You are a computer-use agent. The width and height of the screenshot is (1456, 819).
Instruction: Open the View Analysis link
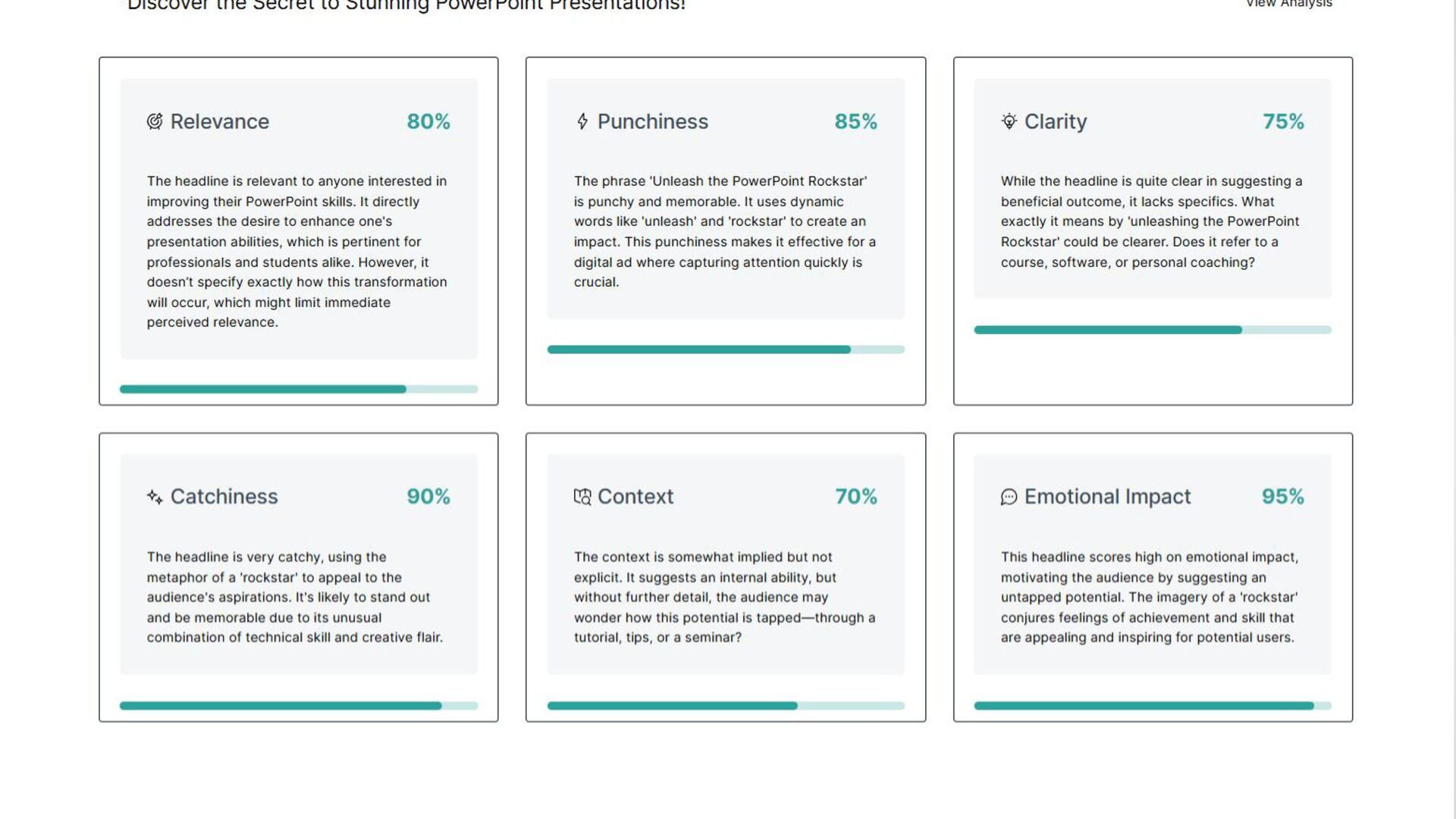(1288, 4)
